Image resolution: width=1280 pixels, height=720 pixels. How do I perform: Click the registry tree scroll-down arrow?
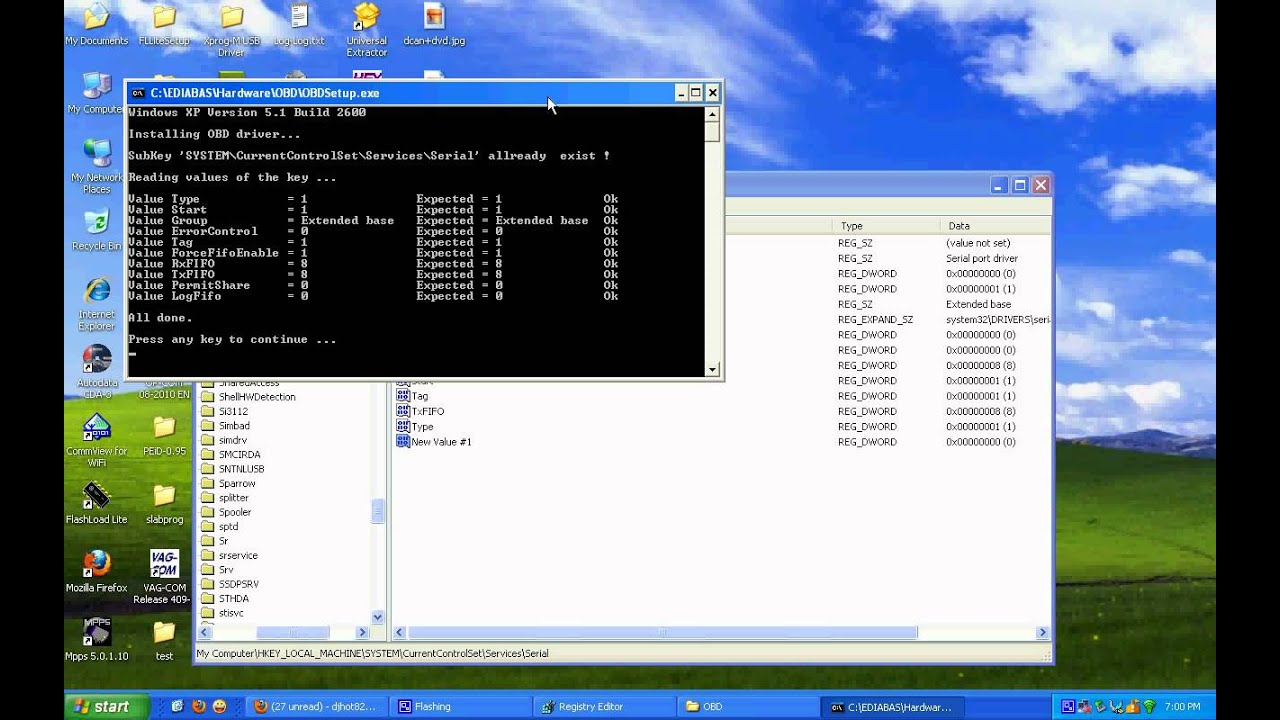378,617
